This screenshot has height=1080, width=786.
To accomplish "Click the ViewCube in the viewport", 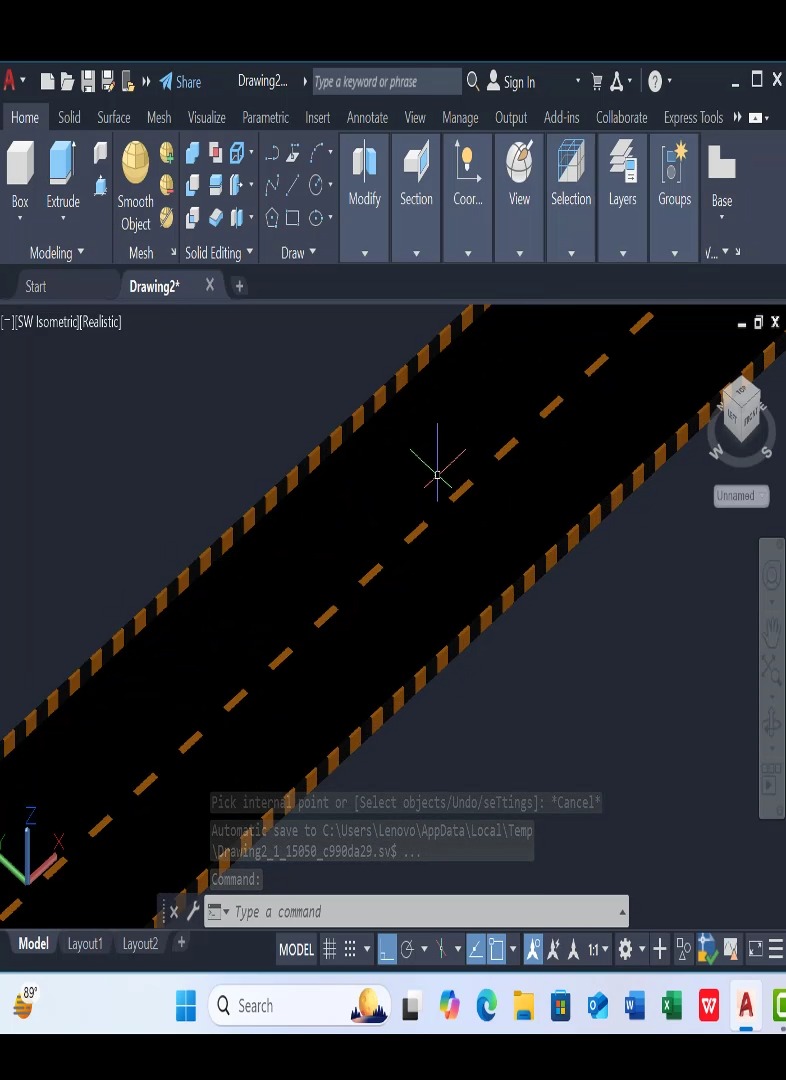I will 741,410.
